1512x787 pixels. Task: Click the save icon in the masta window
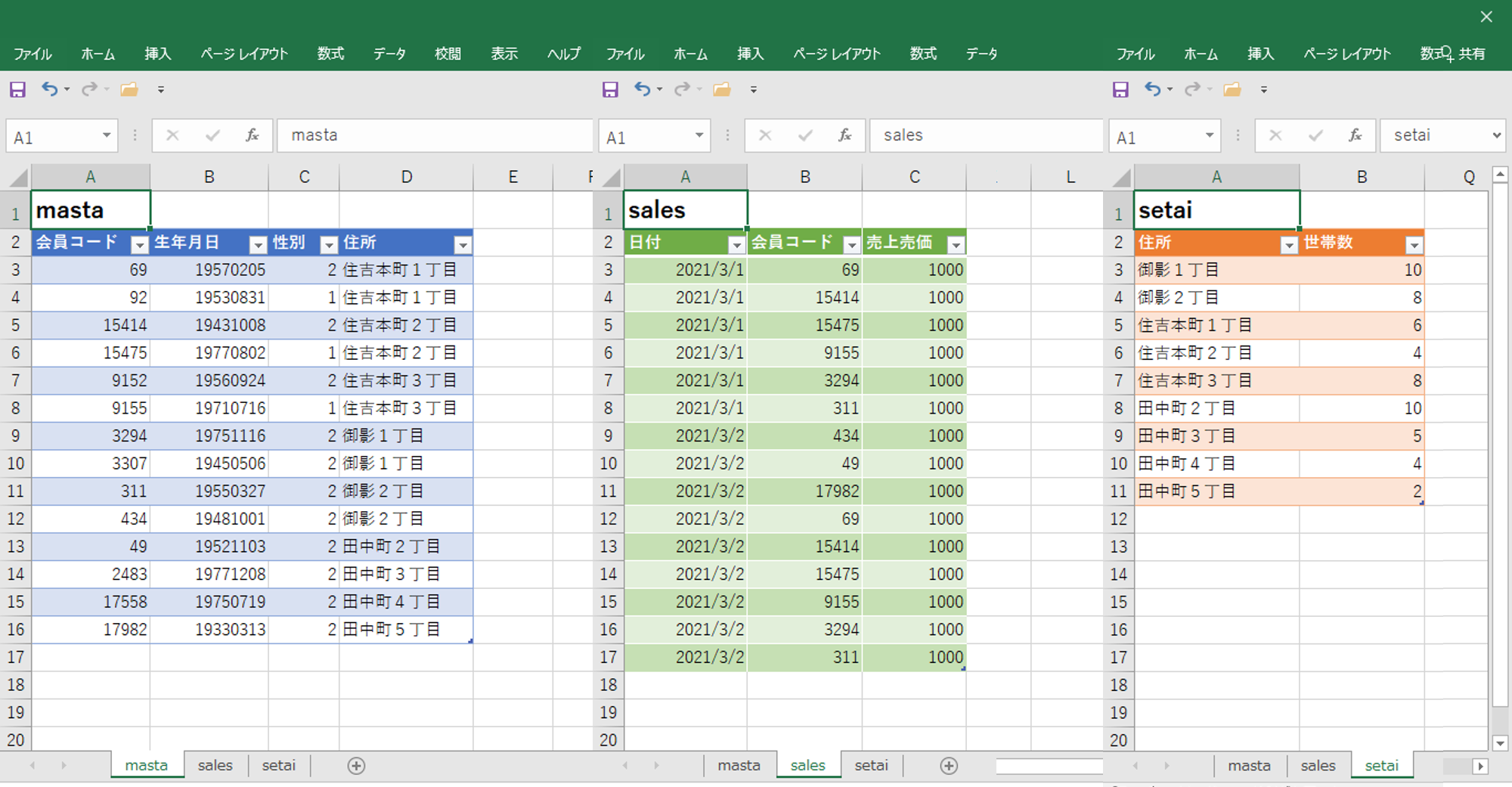click(x=17, y=90)
